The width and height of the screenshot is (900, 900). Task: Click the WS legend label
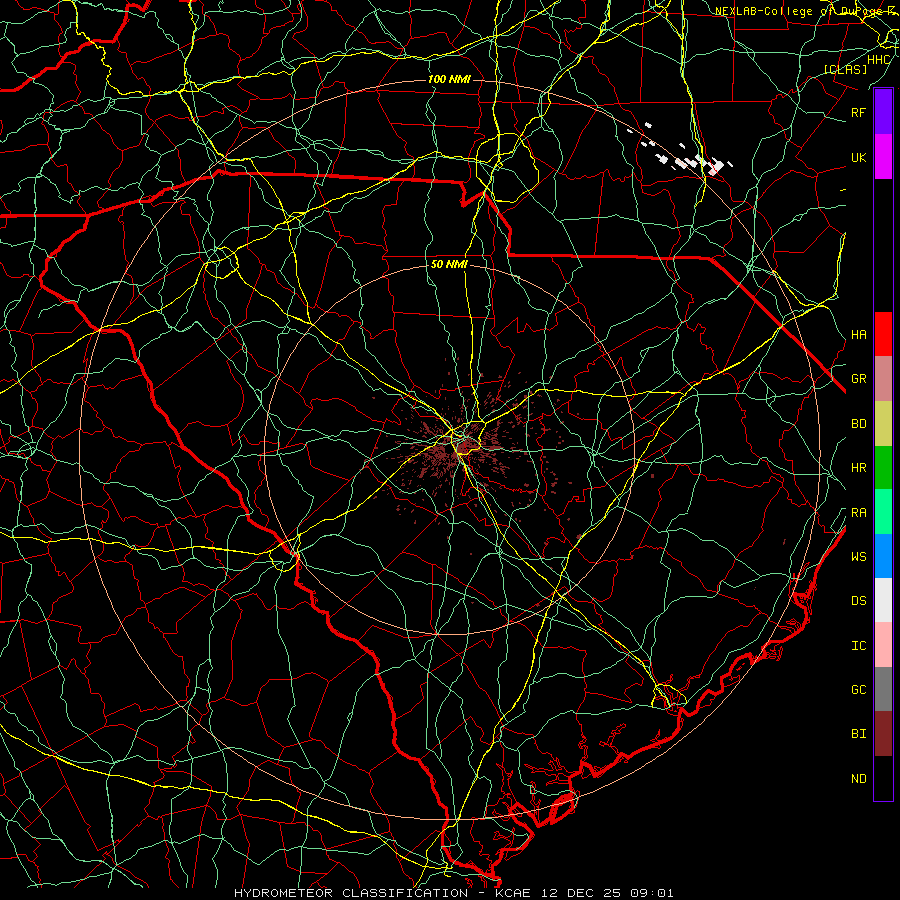(858, 557)
